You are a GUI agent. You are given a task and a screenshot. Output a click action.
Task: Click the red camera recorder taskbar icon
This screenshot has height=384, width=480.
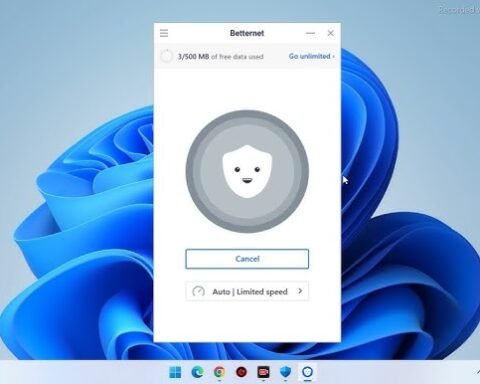pos(263,372)
